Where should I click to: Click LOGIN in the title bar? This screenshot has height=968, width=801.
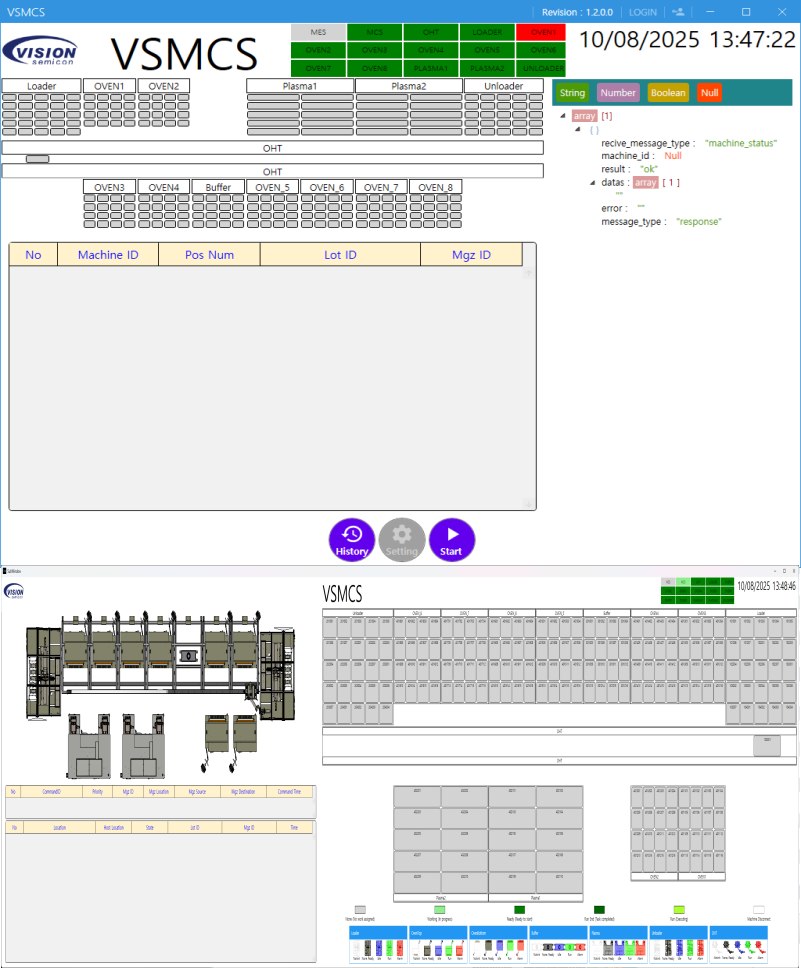pyautogui.click(x=642, y=12)
